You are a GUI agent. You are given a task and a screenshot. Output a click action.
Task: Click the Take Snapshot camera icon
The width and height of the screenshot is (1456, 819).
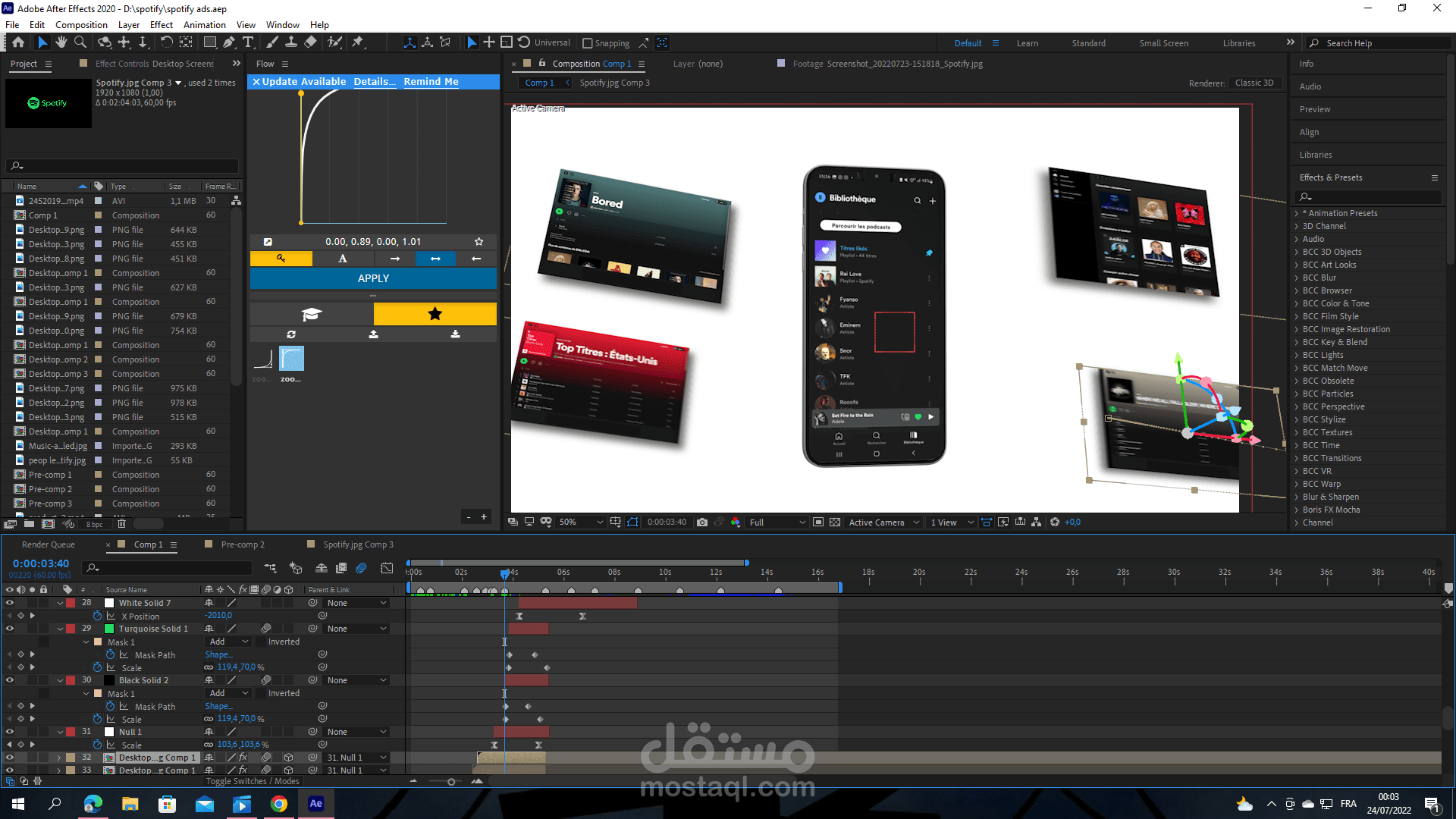(702, 522)
